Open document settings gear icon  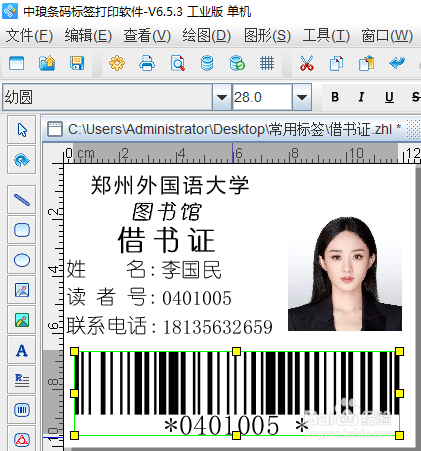pos(117,63)
